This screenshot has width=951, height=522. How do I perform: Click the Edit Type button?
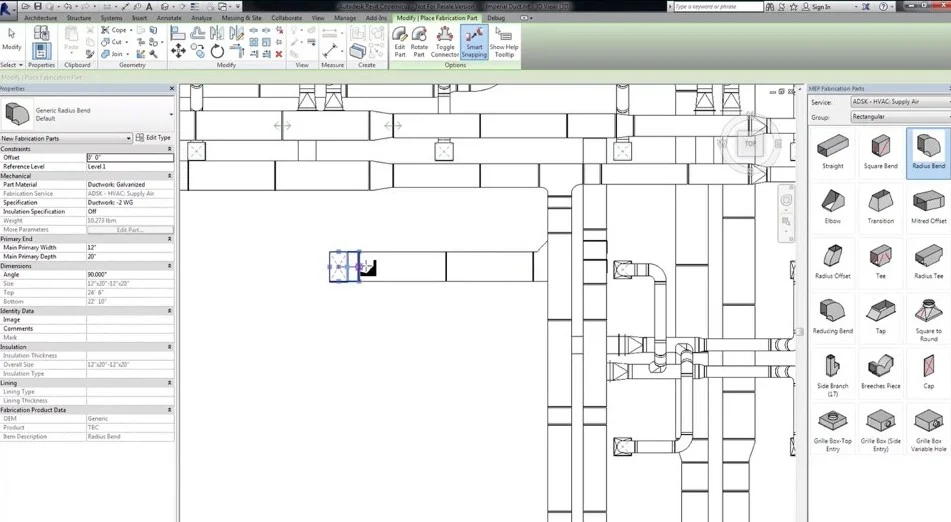pyautogui.click(x=153, y=138)
